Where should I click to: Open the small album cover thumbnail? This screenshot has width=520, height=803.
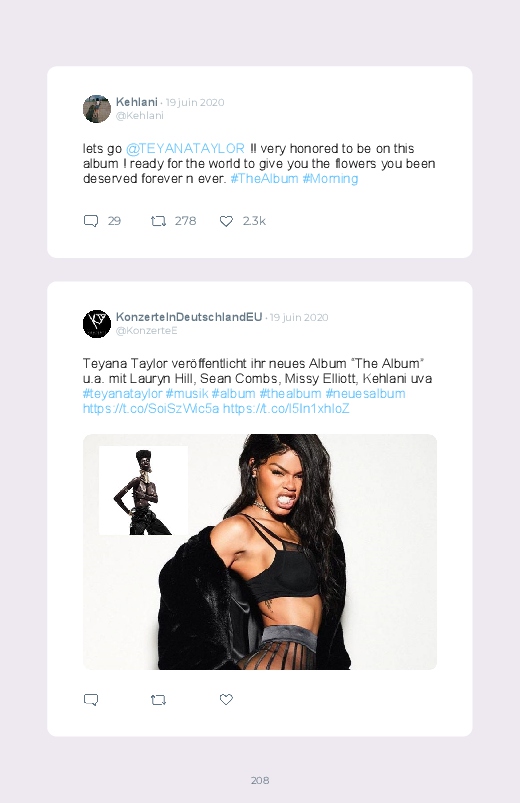[143, 491]
